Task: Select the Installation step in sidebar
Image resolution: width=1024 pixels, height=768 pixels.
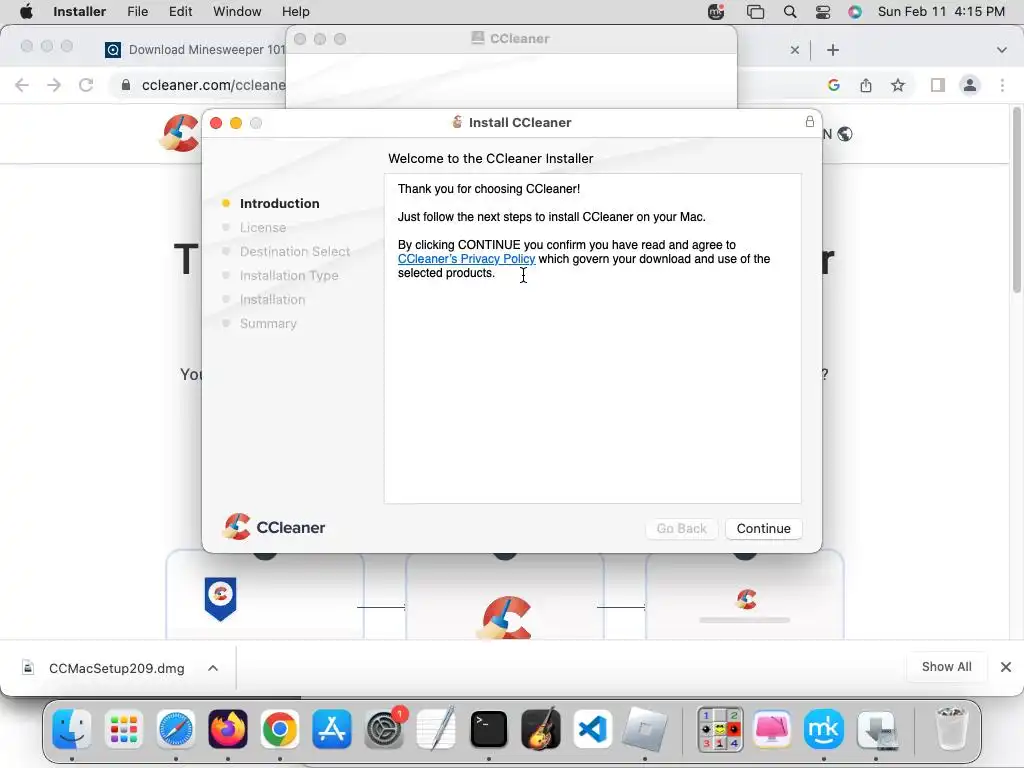Action: click(x=272, y=299)
